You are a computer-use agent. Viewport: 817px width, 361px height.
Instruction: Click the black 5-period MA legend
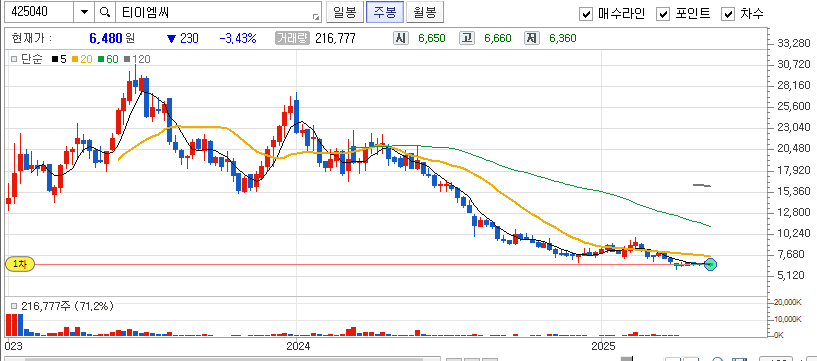click(x=59, y=59)
